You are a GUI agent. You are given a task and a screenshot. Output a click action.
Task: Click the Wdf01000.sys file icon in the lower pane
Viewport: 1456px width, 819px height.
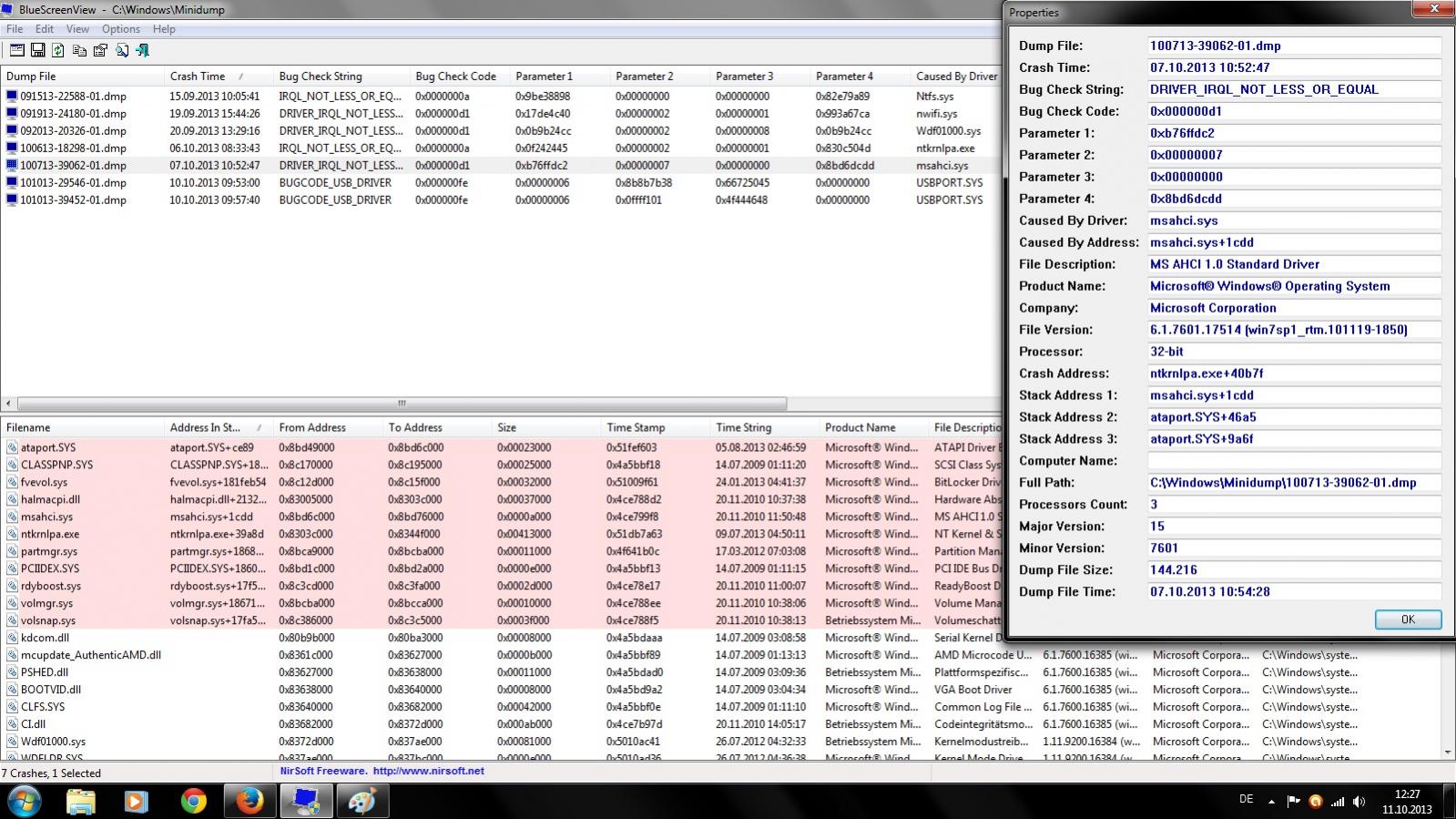click(12, 742)
